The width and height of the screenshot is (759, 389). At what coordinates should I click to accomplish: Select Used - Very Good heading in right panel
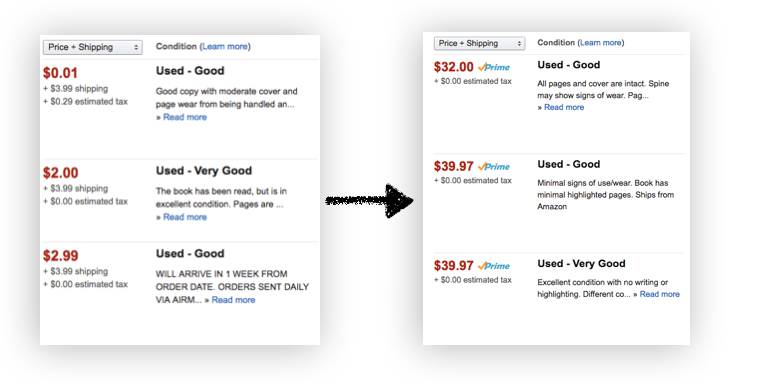(x=581, y=264)
